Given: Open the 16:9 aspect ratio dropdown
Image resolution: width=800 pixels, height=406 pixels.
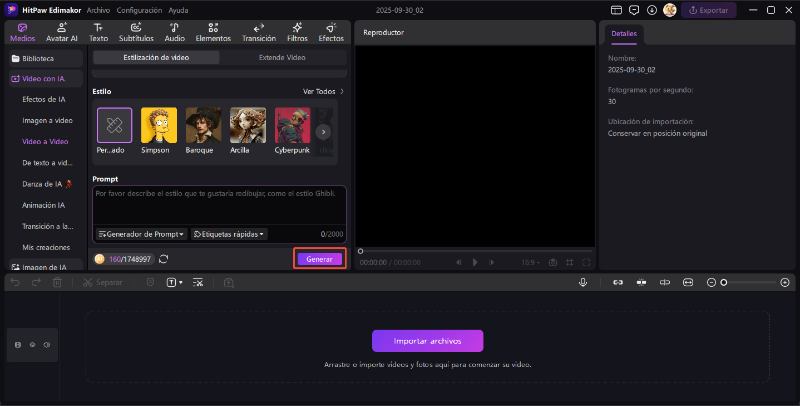Looking at the screenshot, I should pyautogui.click(x=530, y=262).
